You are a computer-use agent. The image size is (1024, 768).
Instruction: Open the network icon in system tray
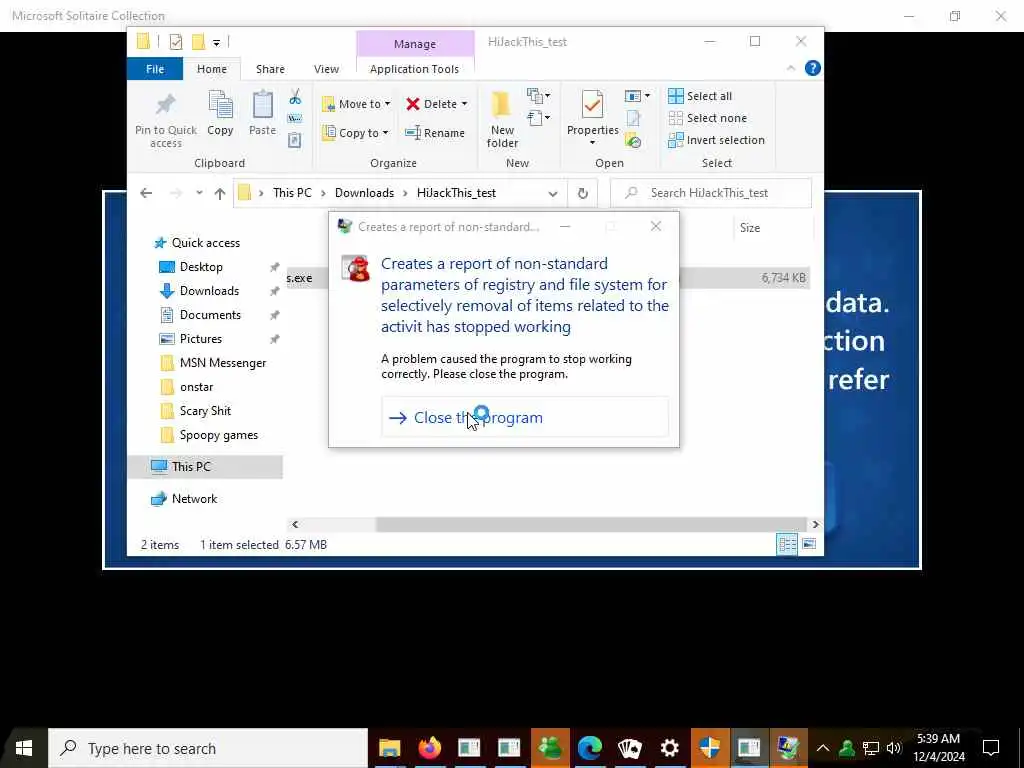tap(871, 748)
